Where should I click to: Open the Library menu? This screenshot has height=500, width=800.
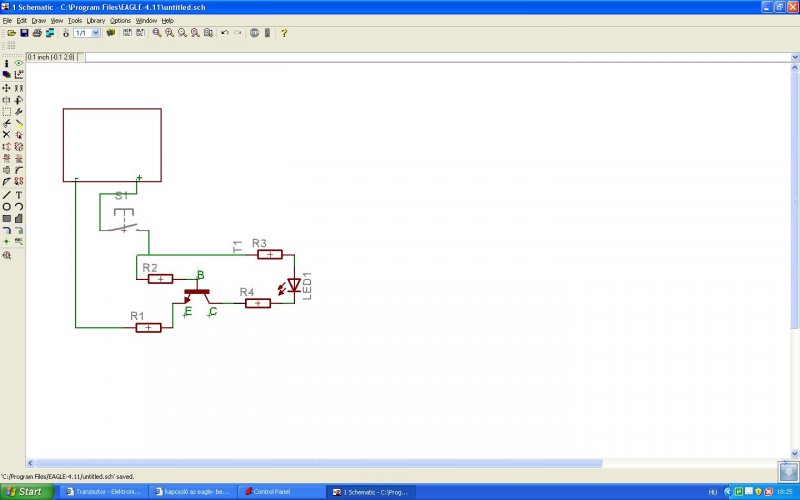point(95,21)
